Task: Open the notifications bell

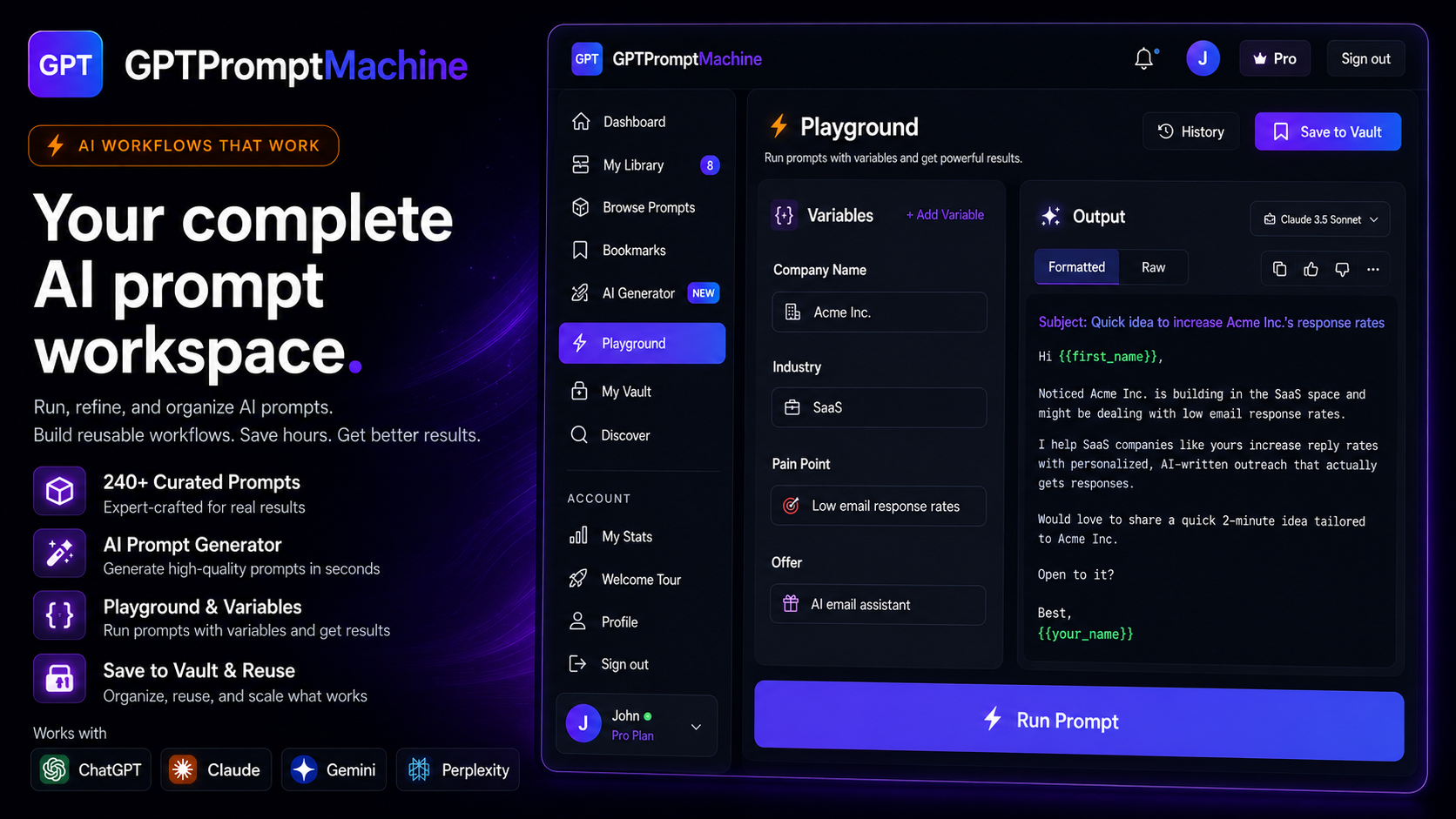Action: (1144, 59)
